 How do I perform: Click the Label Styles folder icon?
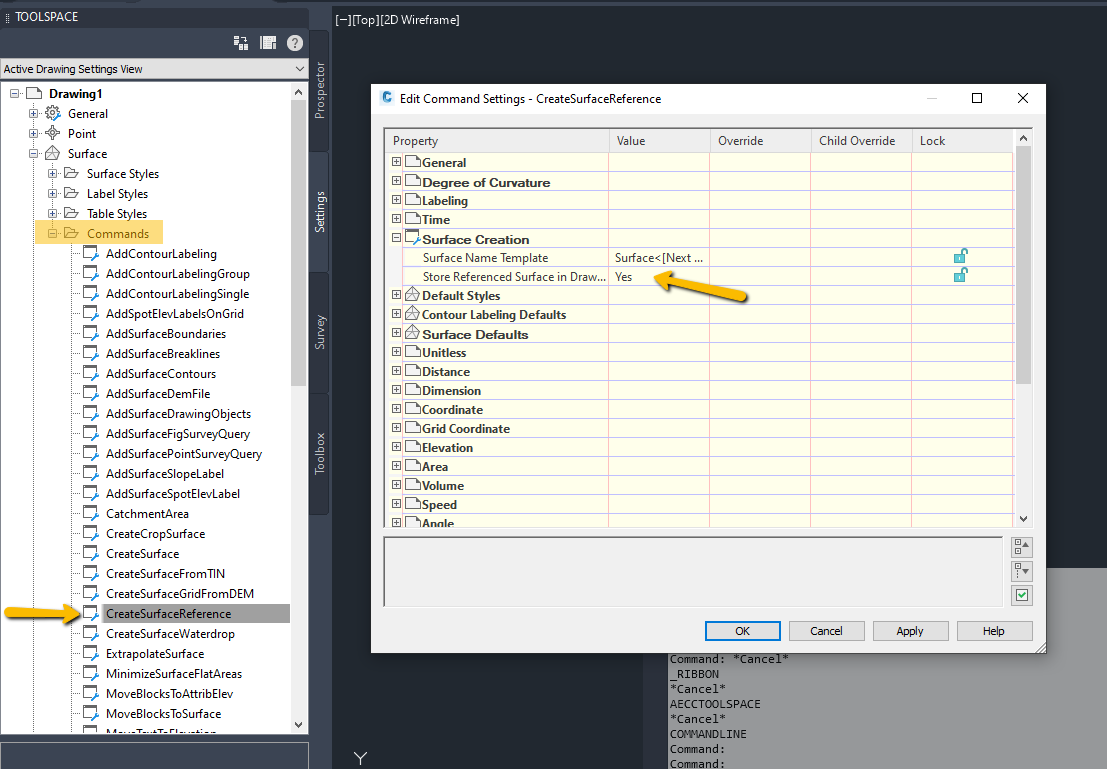71,193
